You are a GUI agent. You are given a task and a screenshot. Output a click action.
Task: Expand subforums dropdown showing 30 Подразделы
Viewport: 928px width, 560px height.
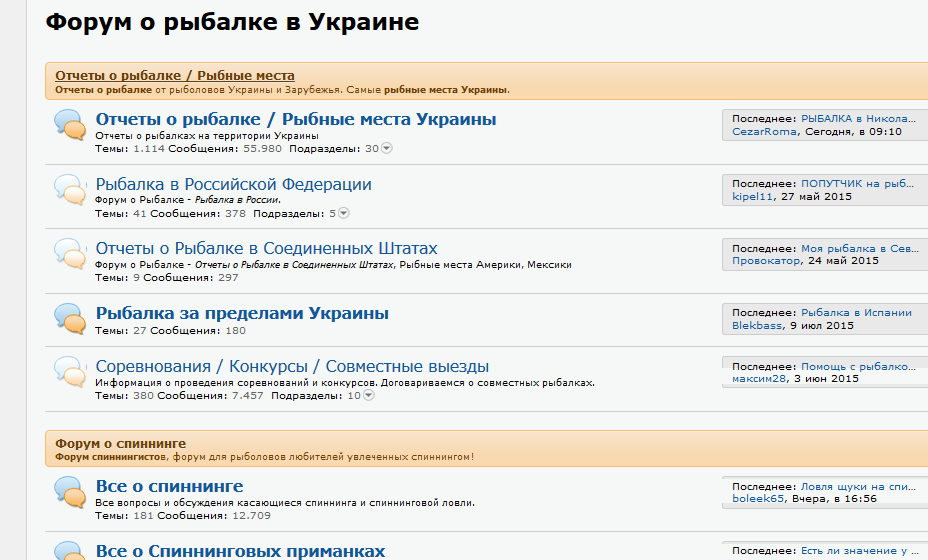[387, 148]
